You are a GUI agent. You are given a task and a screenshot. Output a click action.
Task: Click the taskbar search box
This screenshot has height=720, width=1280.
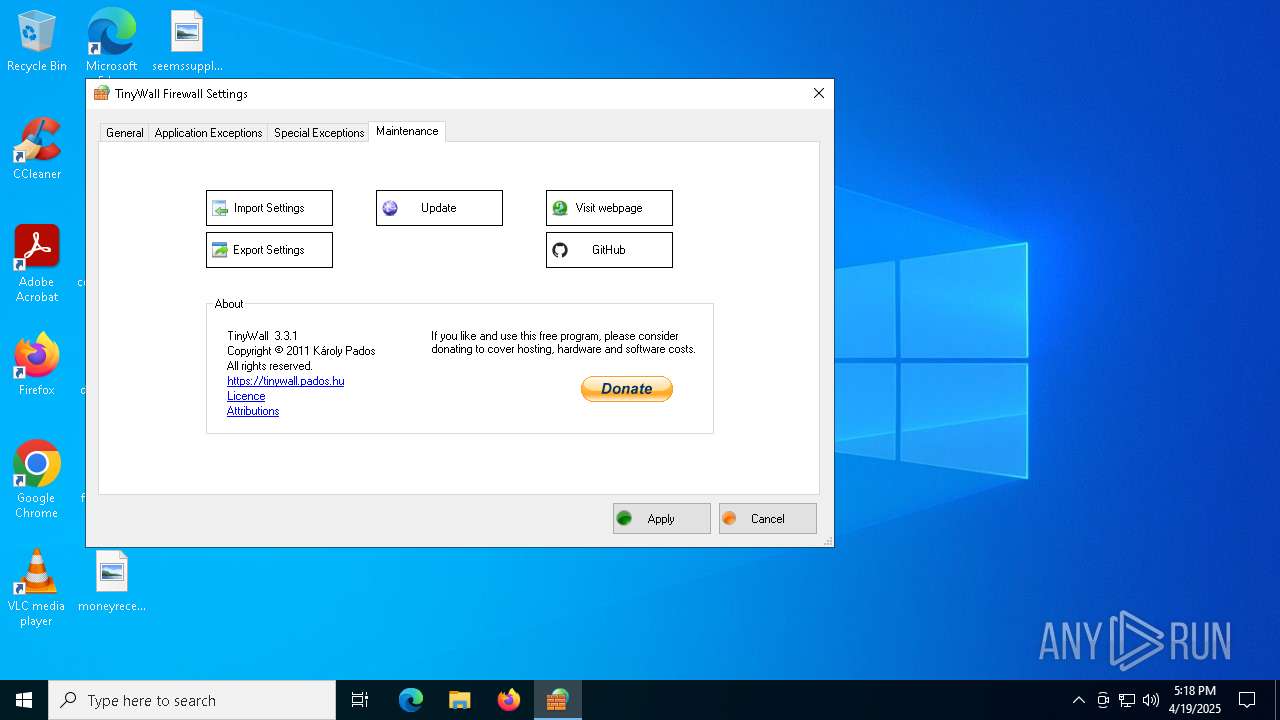192,700
